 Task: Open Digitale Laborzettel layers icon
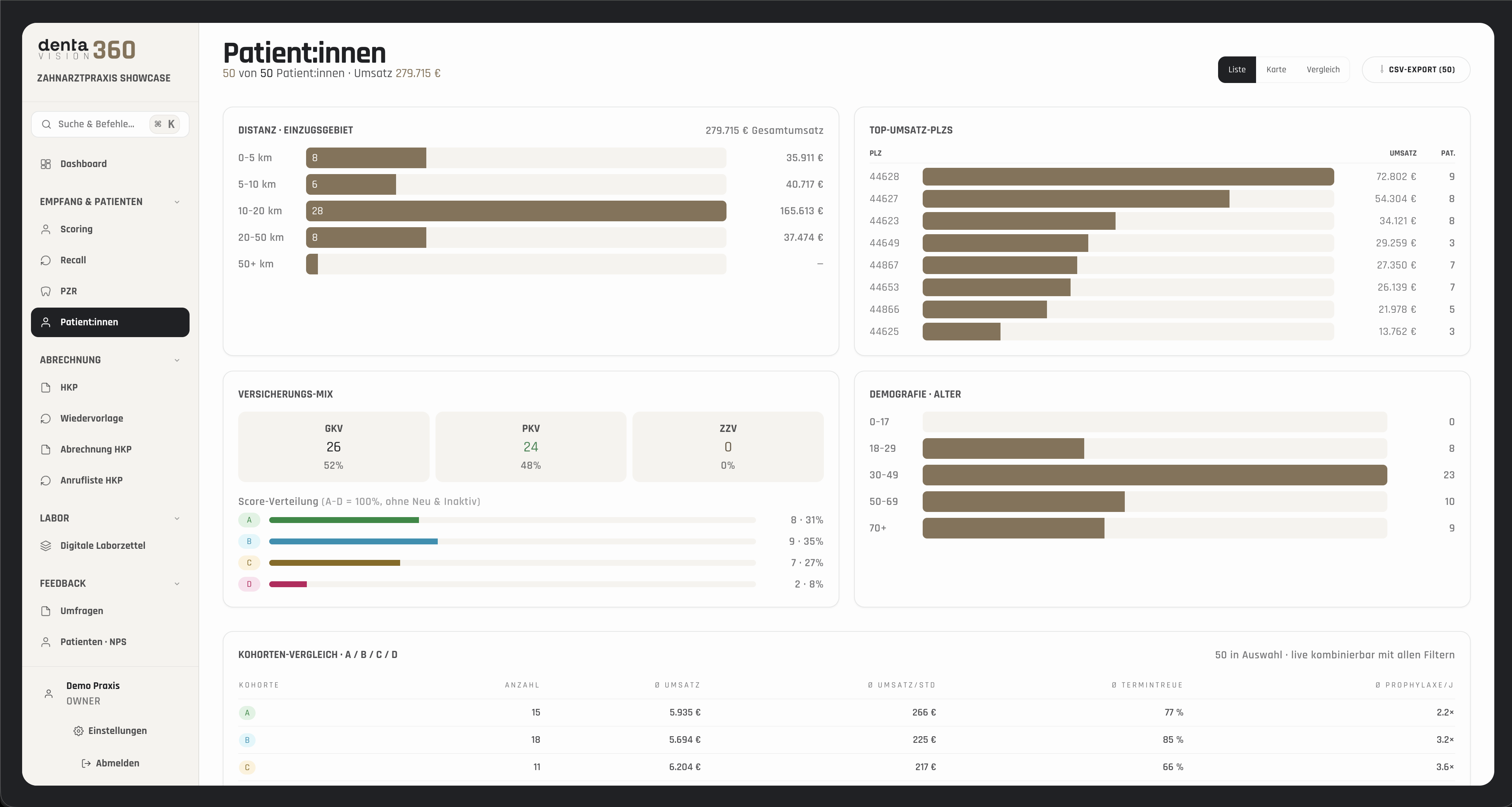(46, 545)
